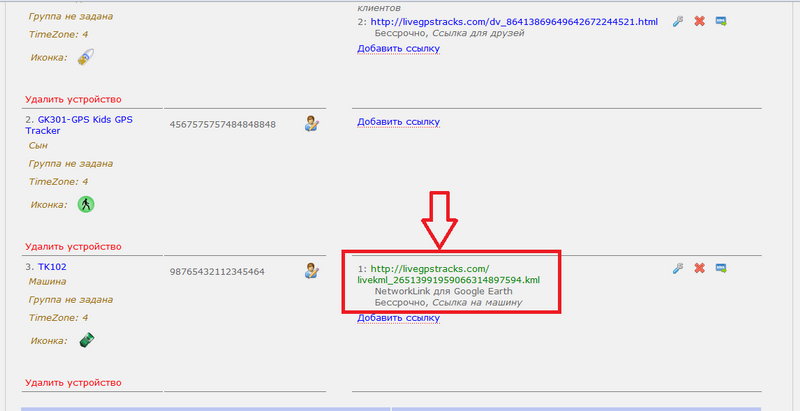Click the SMS icon in the livekml link row
This screenshot has width=800, height=411.
pos(721,268)
